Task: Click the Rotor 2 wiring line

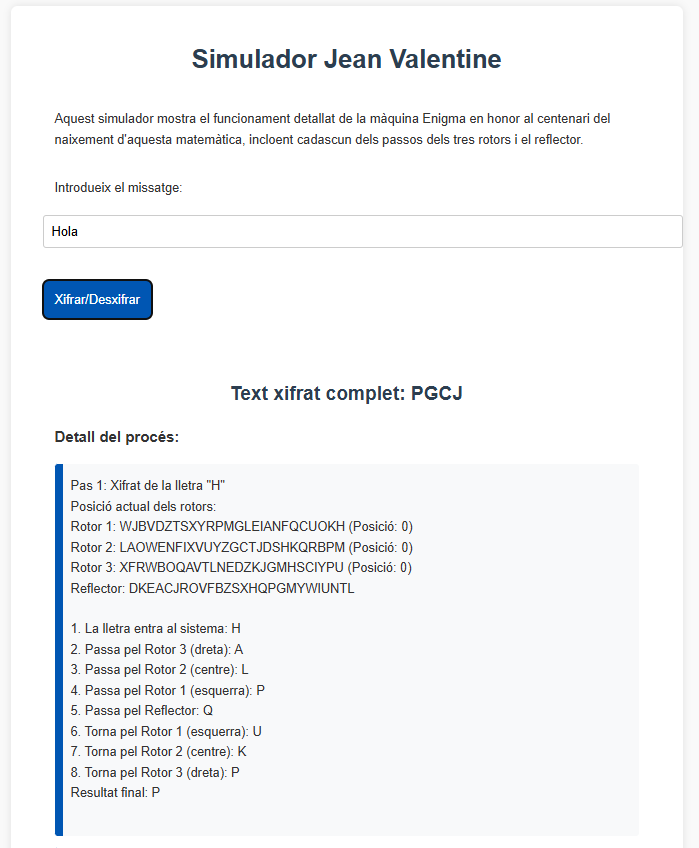Action: point(241,547)
